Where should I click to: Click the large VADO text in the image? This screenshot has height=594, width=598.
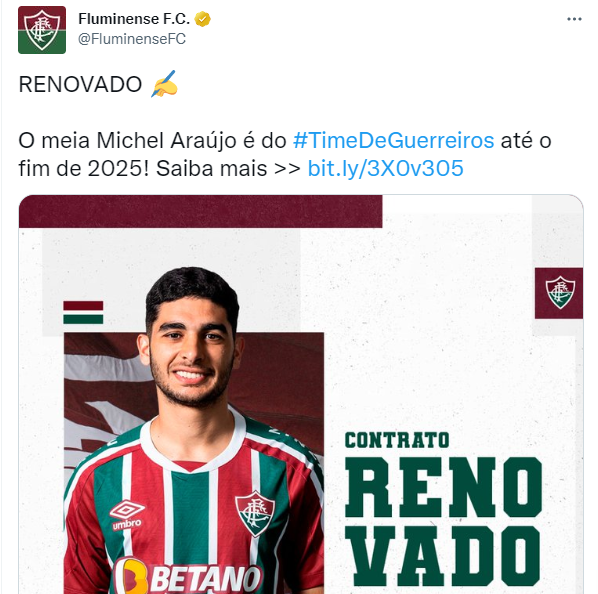click(x=445, y=555)
